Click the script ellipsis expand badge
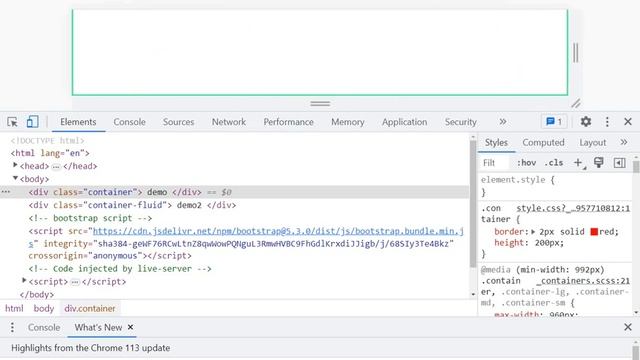Viewport: 640px width, 360px height. [75, 282]
